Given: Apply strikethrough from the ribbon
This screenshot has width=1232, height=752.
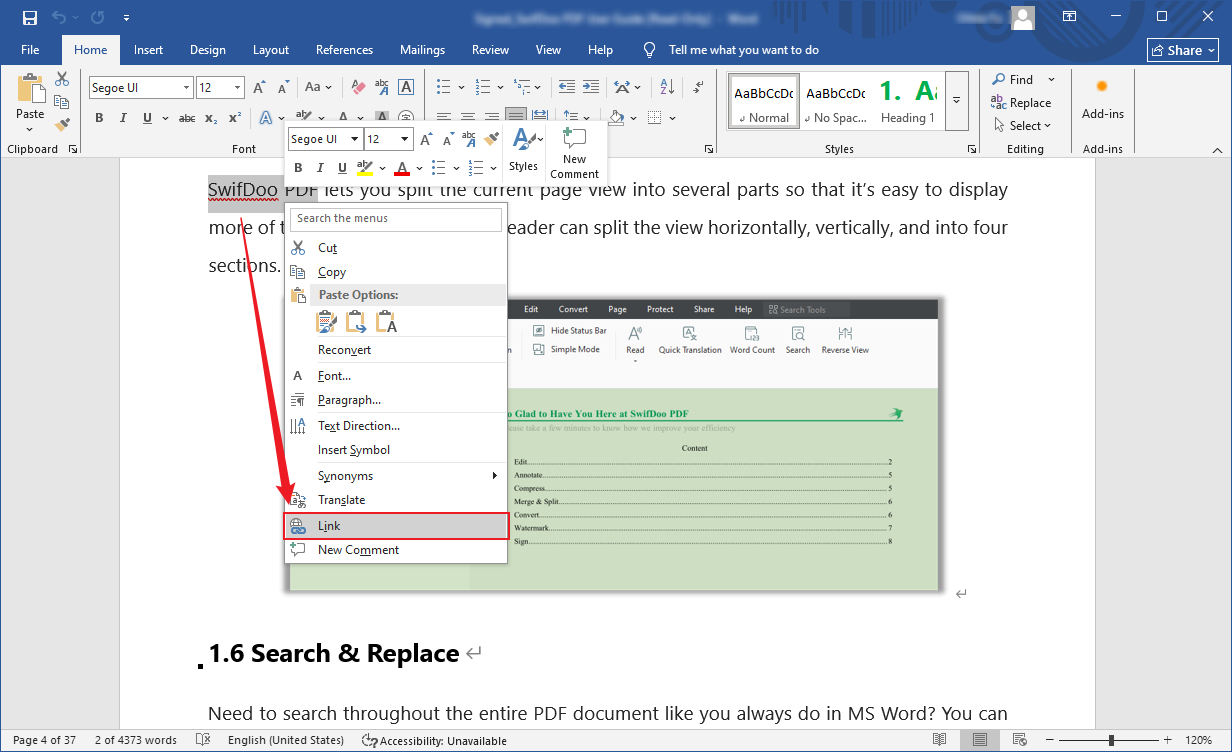Looking at the screenshot, I should coord(186,117).
